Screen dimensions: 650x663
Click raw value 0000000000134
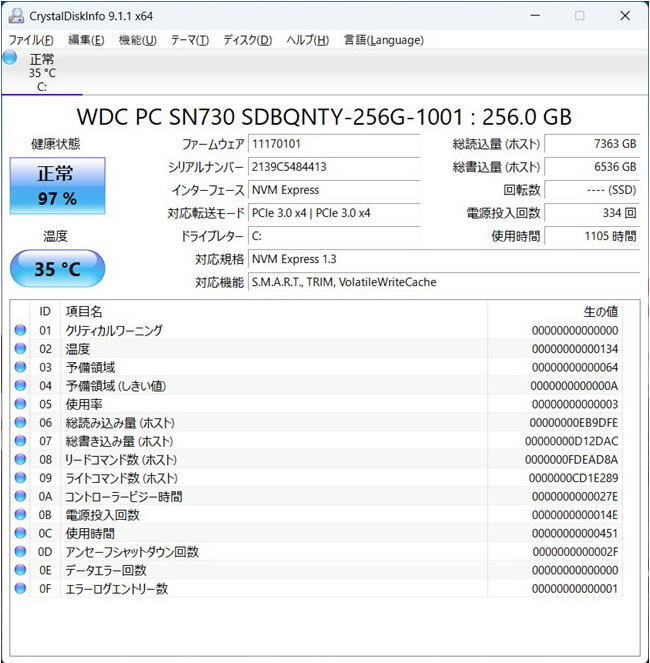coord(575,349)
